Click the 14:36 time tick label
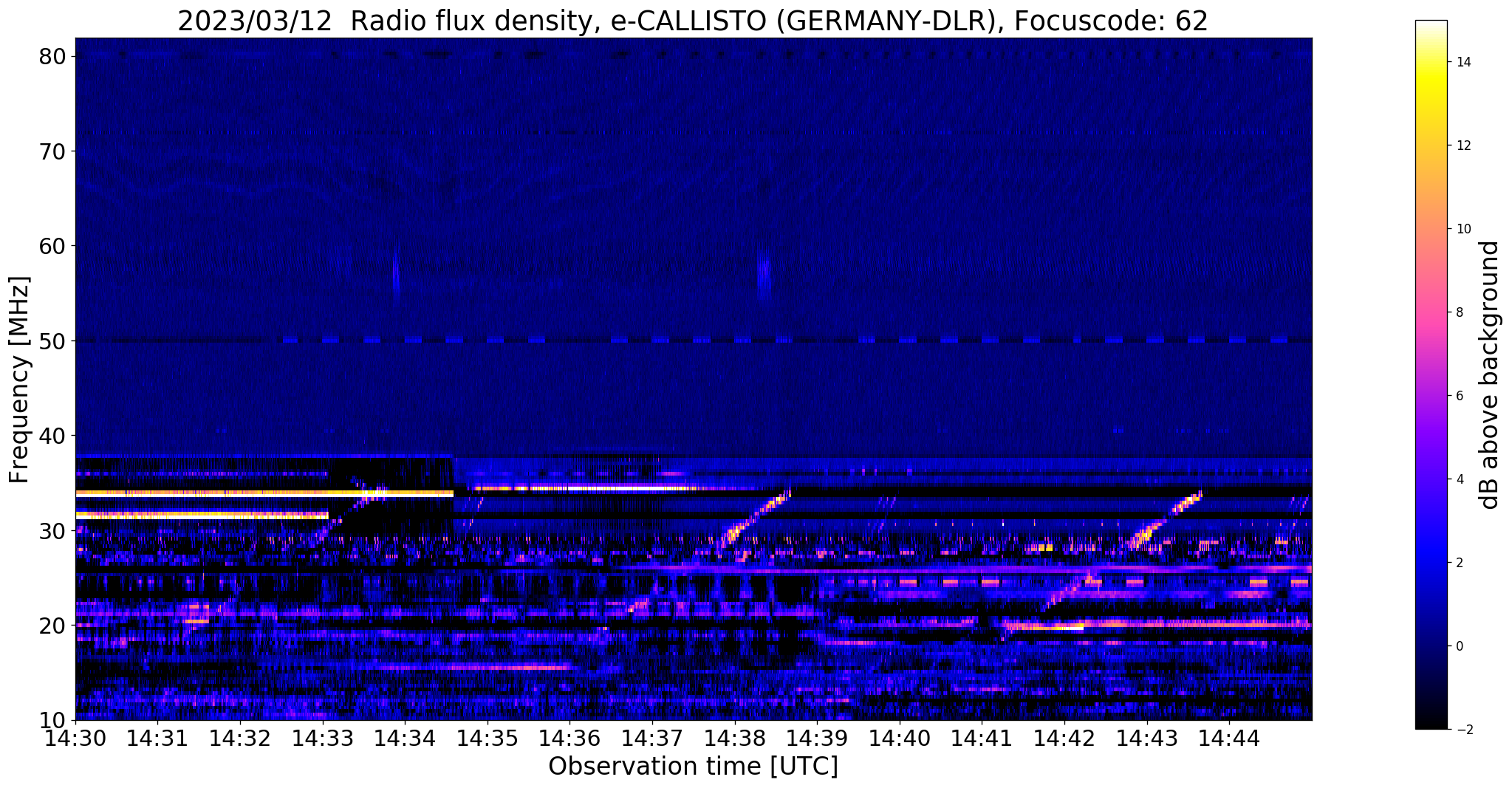Viewport: 1512px width, 788px height. tap(569, 737)
